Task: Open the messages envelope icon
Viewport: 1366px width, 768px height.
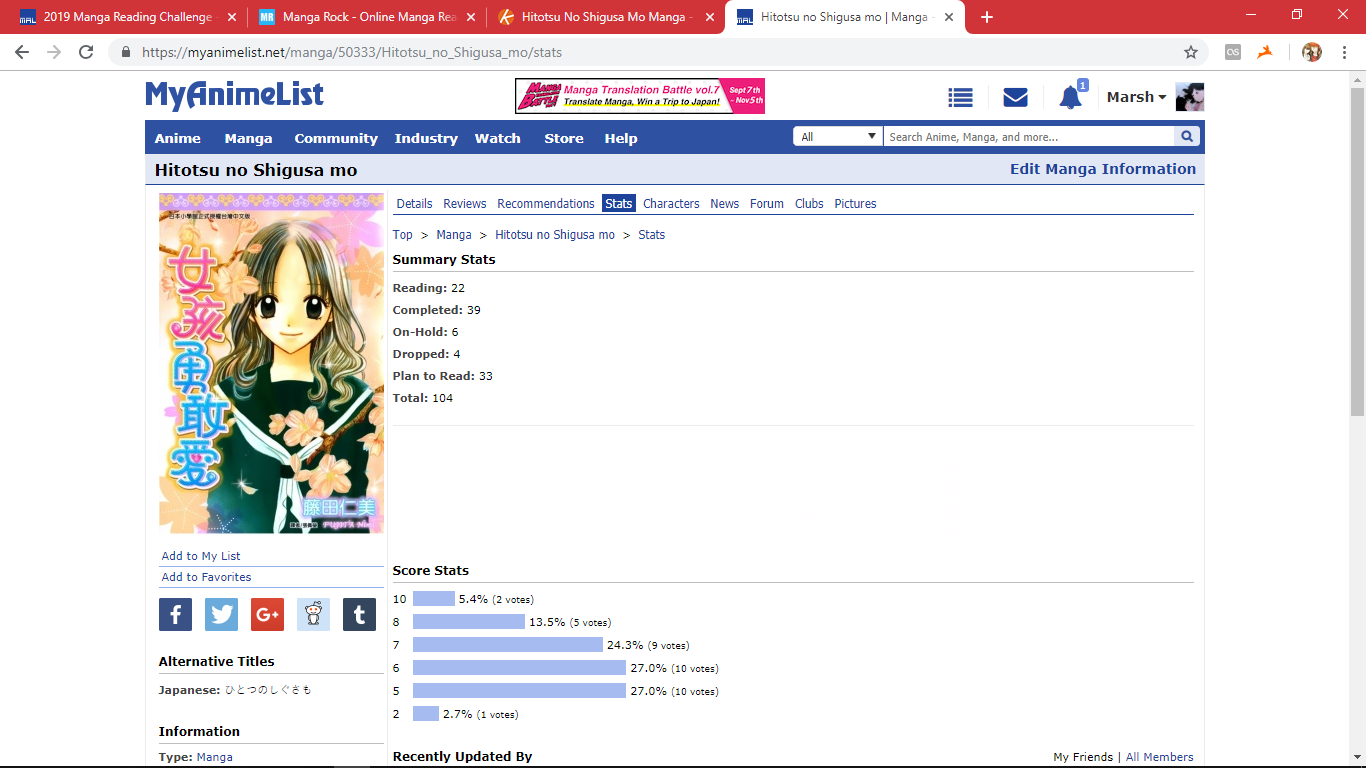Action: click(1015, 97)
